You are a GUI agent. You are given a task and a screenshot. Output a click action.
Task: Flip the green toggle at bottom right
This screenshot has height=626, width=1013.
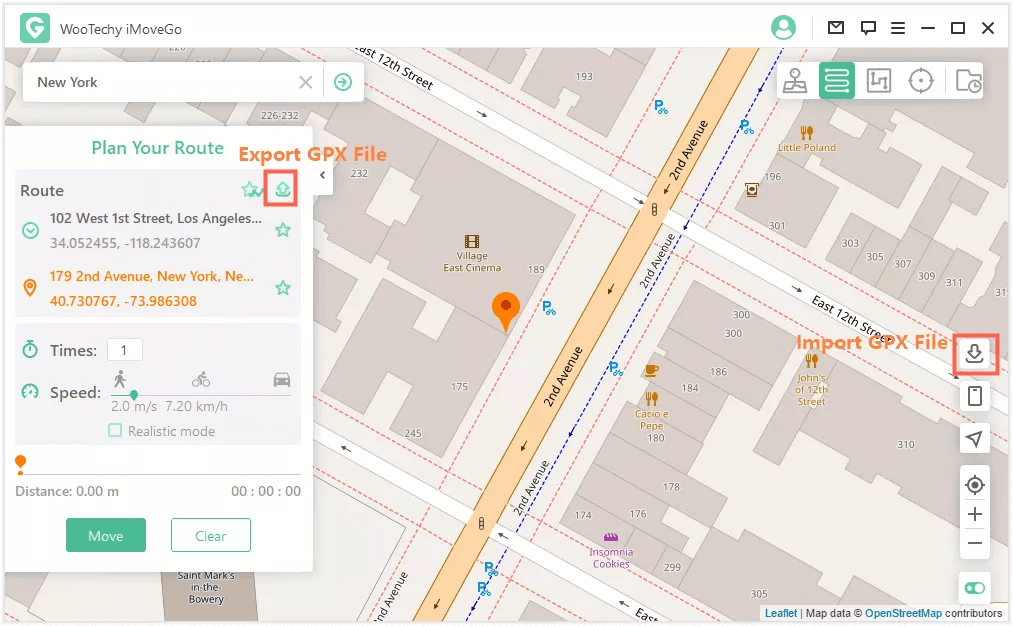(974, 588)
